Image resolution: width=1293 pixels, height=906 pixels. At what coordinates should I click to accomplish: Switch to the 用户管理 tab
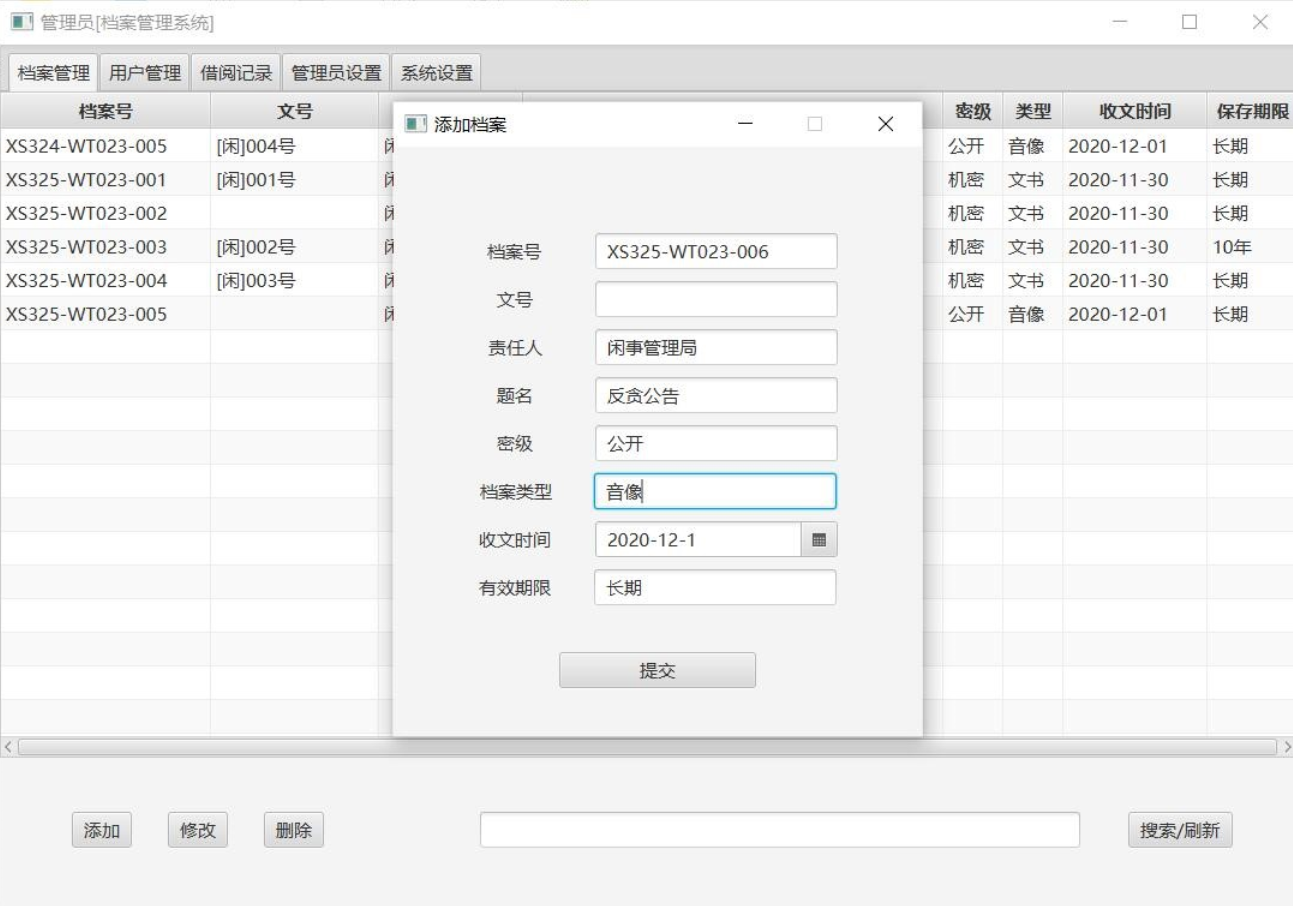point(146,71)
